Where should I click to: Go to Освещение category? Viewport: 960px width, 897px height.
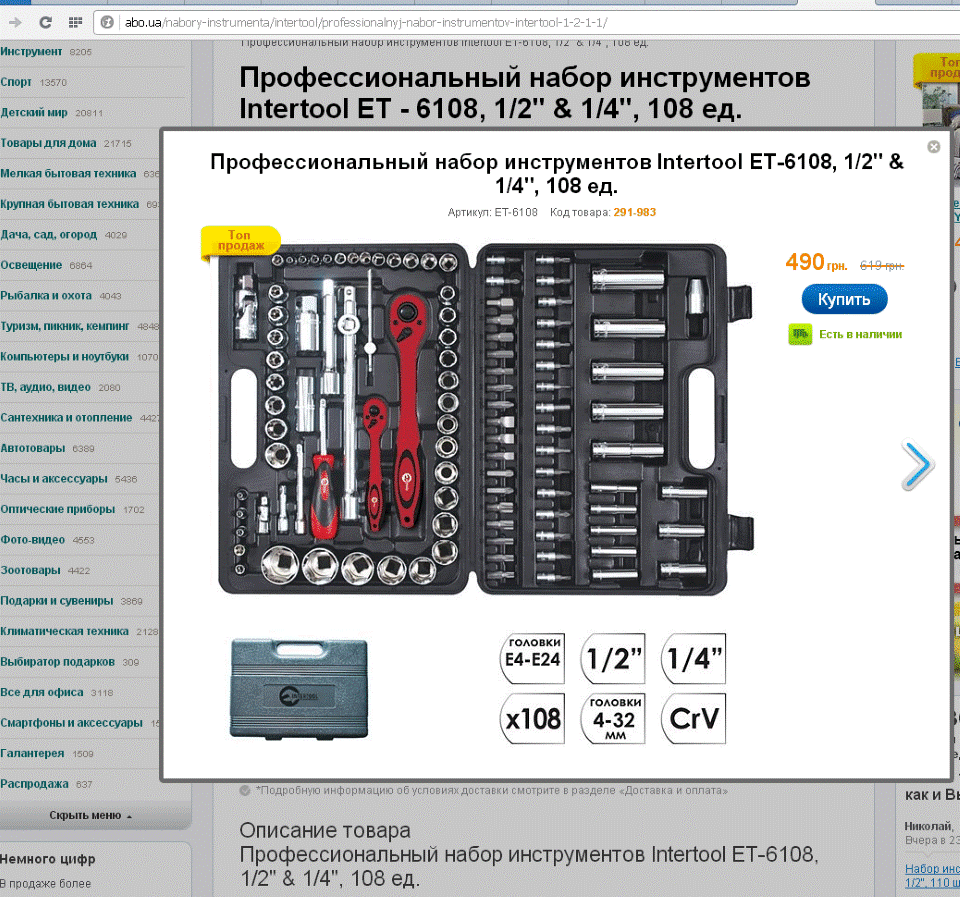[31, 265]
